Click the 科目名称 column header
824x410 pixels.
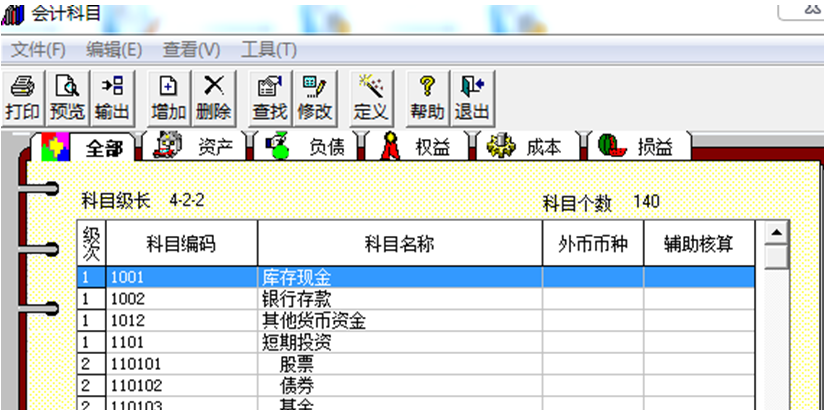click(x=400, y=243)
